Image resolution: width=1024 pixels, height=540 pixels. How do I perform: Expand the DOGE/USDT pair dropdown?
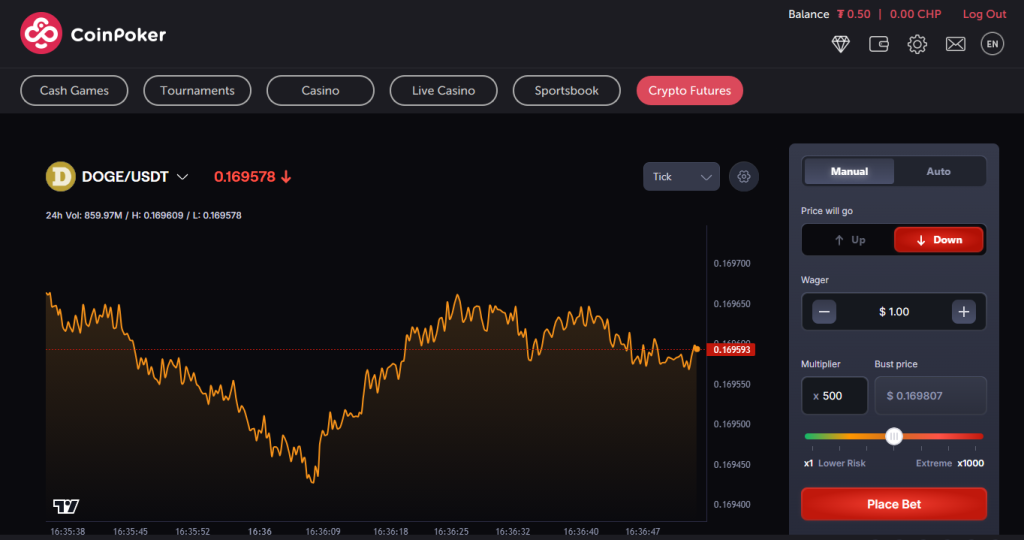[183, 177]
